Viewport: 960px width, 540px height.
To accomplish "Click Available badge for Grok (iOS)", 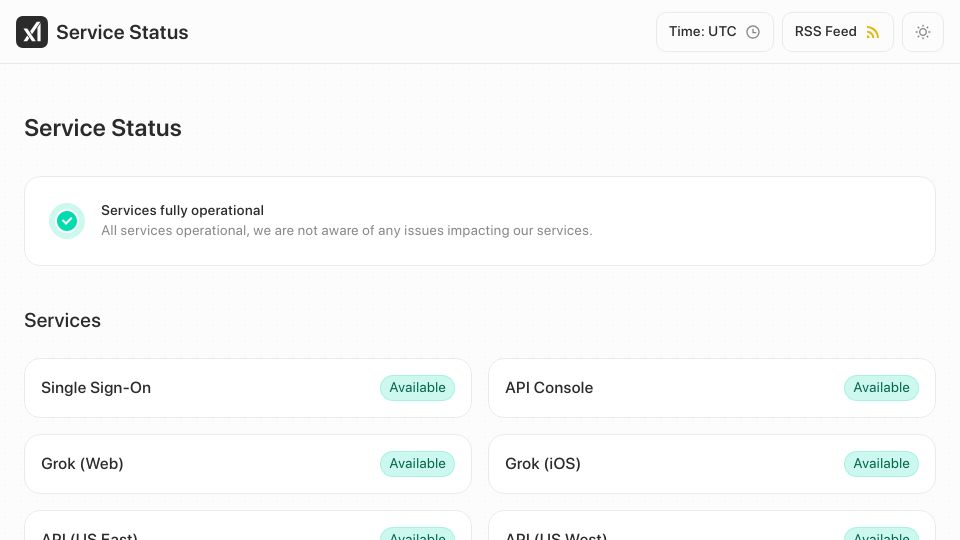I will coord(882,463).
